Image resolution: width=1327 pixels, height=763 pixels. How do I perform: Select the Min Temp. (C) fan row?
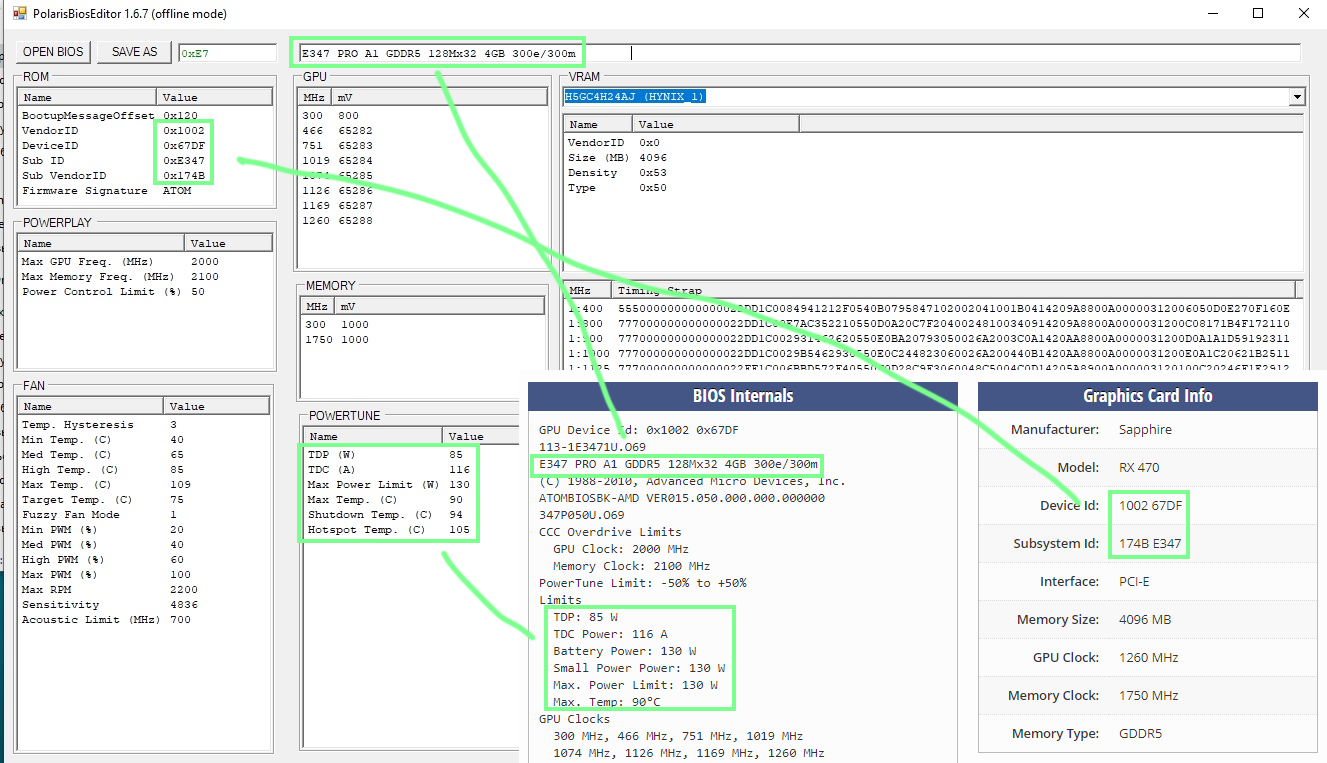point(144,440)
